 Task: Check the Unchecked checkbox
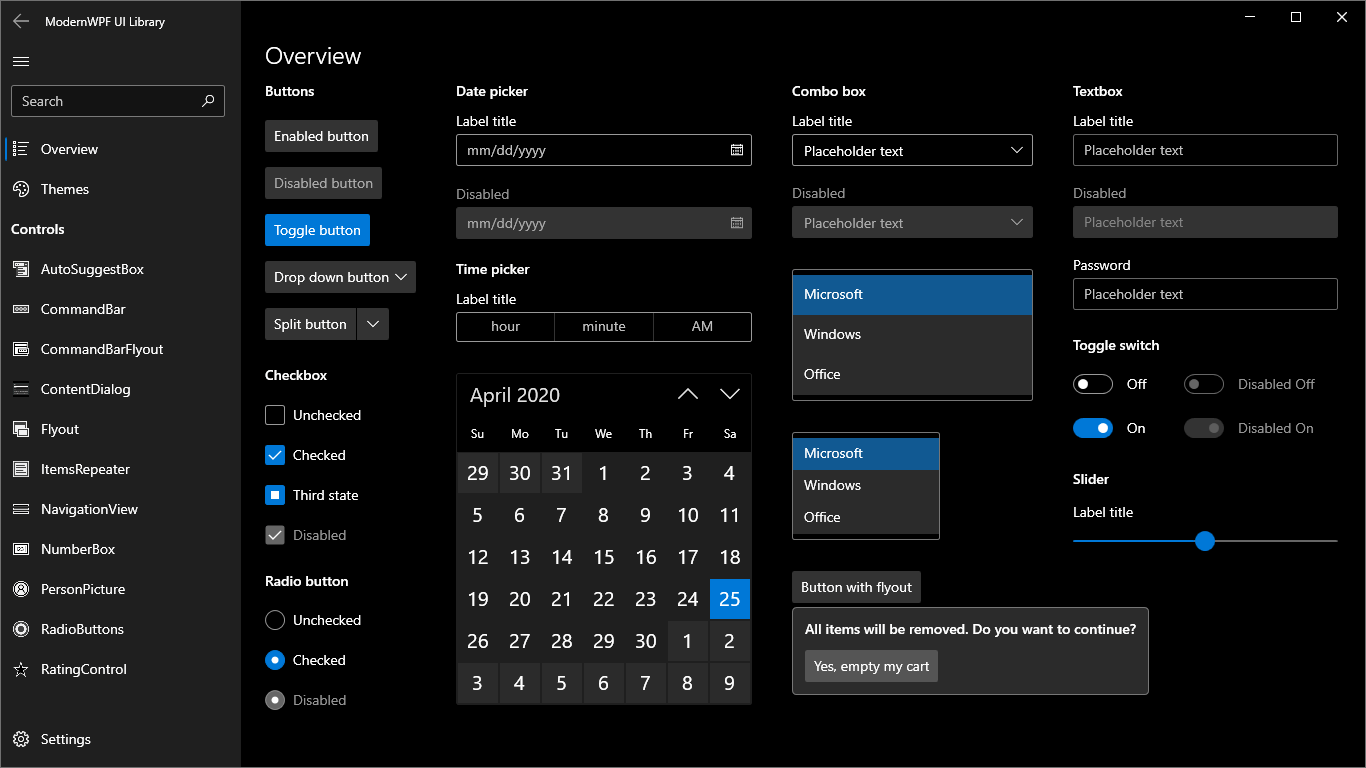275,415
